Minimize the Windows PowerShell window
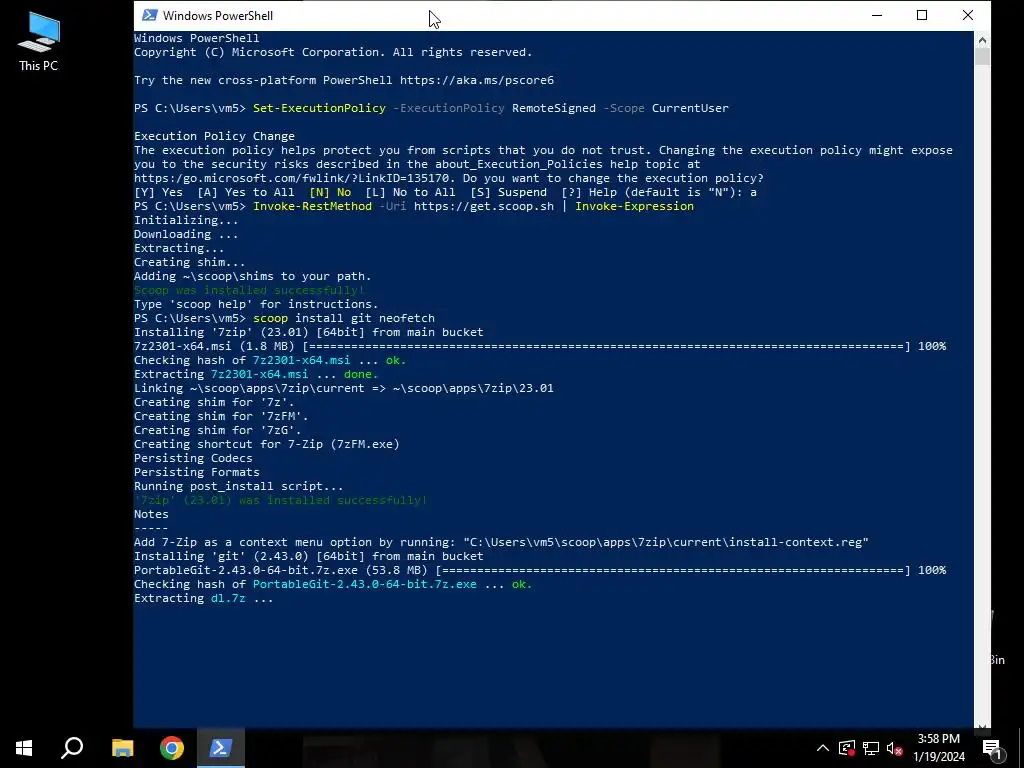The image size is (1024, 768). 877,15
